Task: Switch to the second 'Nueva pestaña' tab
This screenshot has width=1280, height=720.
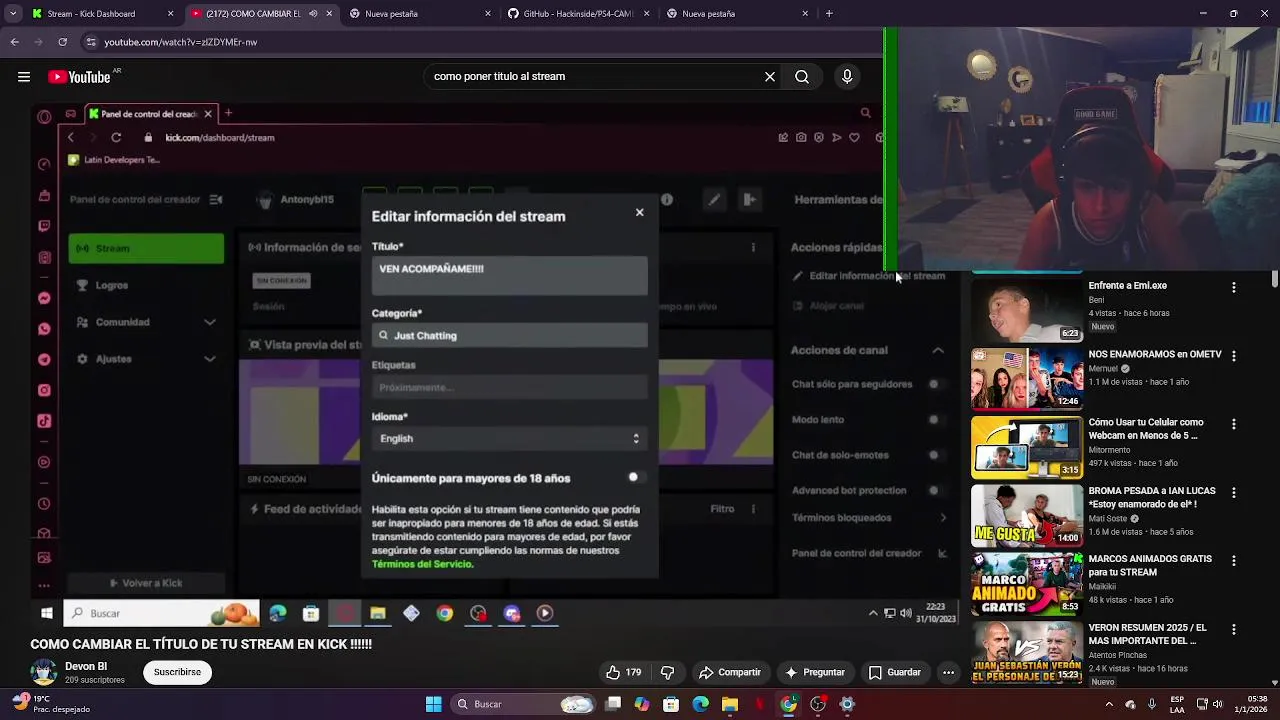Action: pos(738,14)
